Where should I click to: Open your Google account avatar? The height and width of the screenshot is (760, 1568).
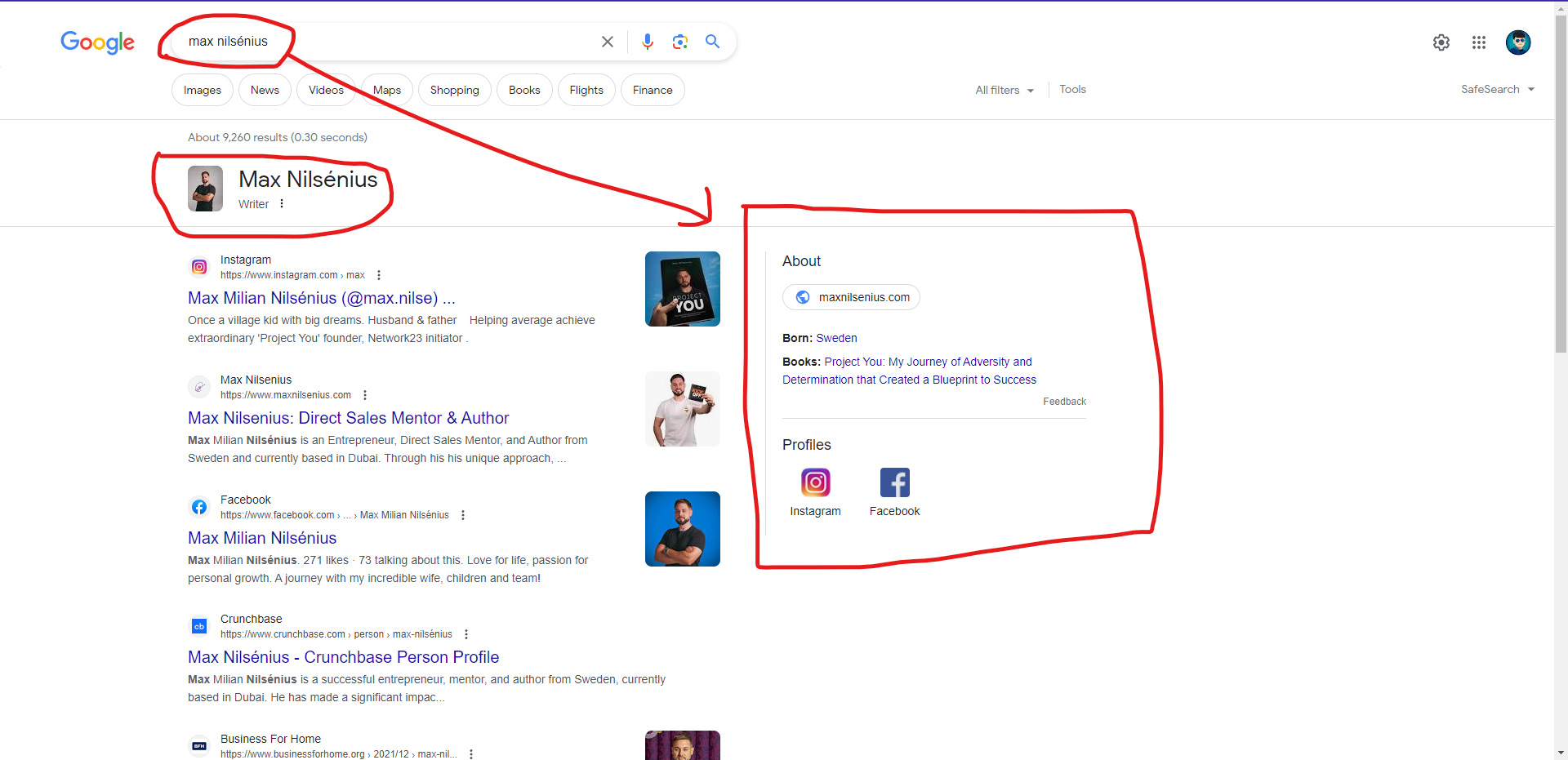(x=1519, y=42)
